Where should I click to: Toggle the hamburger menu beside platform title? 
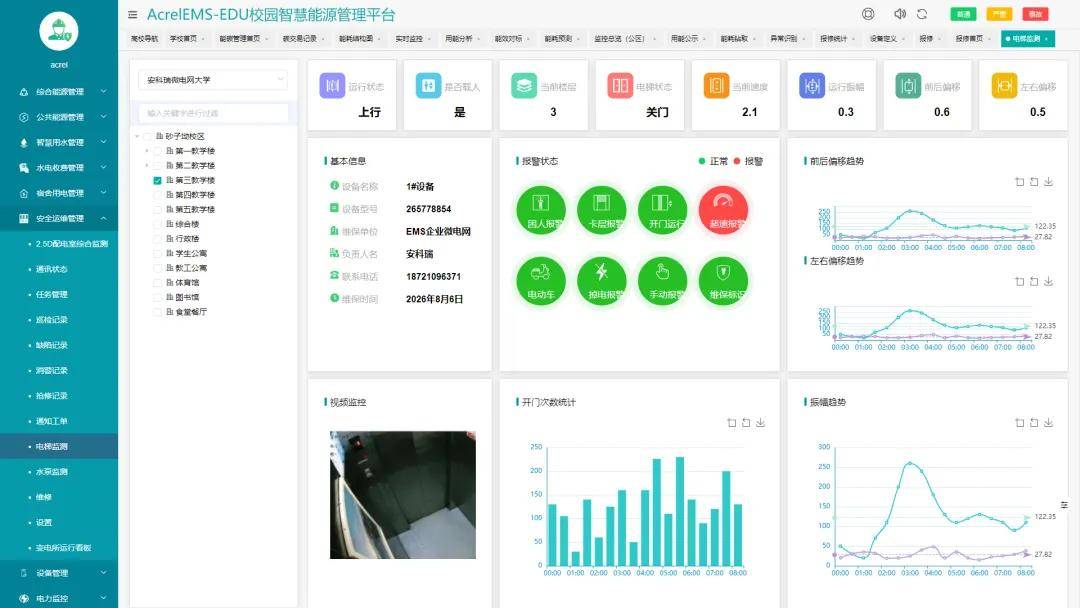click(132, 14)
